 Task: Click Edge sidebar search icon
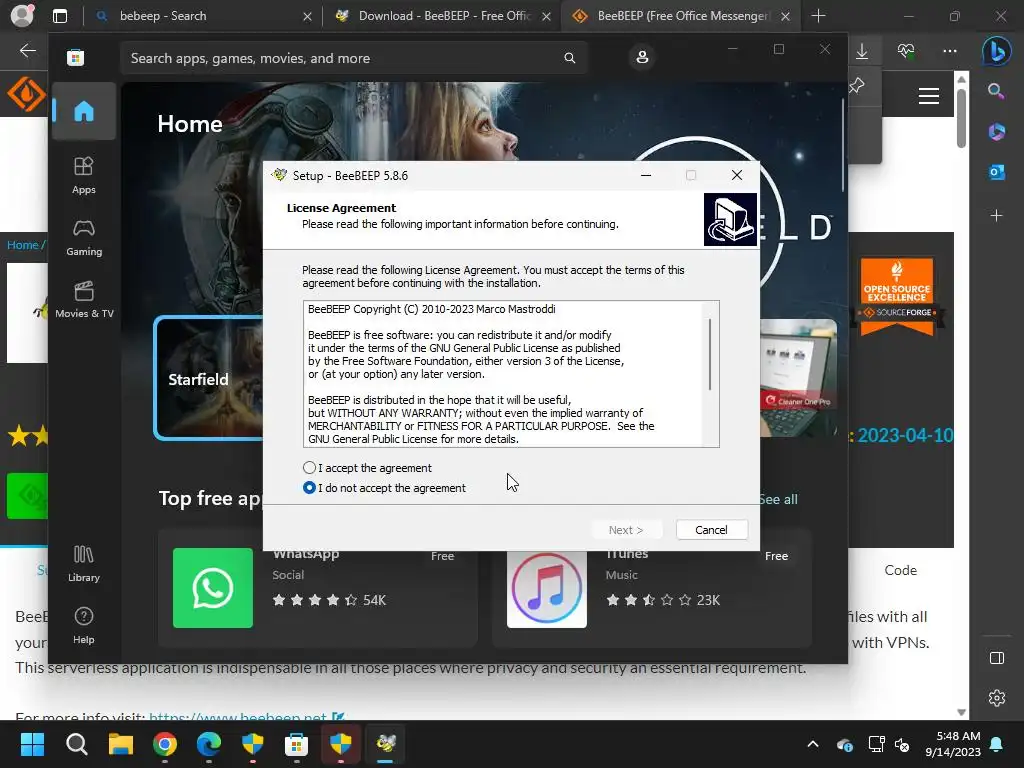(996, 91)
